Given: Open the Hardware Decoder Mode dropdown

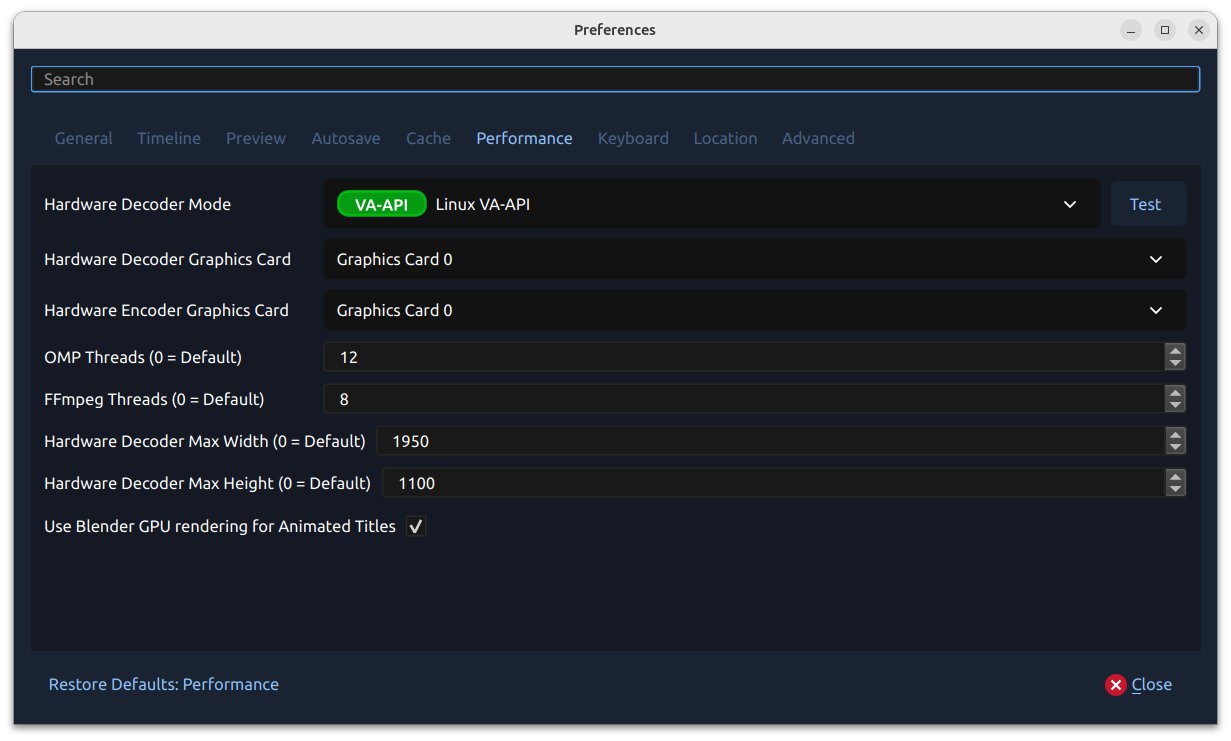Looking at the screenshot, I should 1070,203.
